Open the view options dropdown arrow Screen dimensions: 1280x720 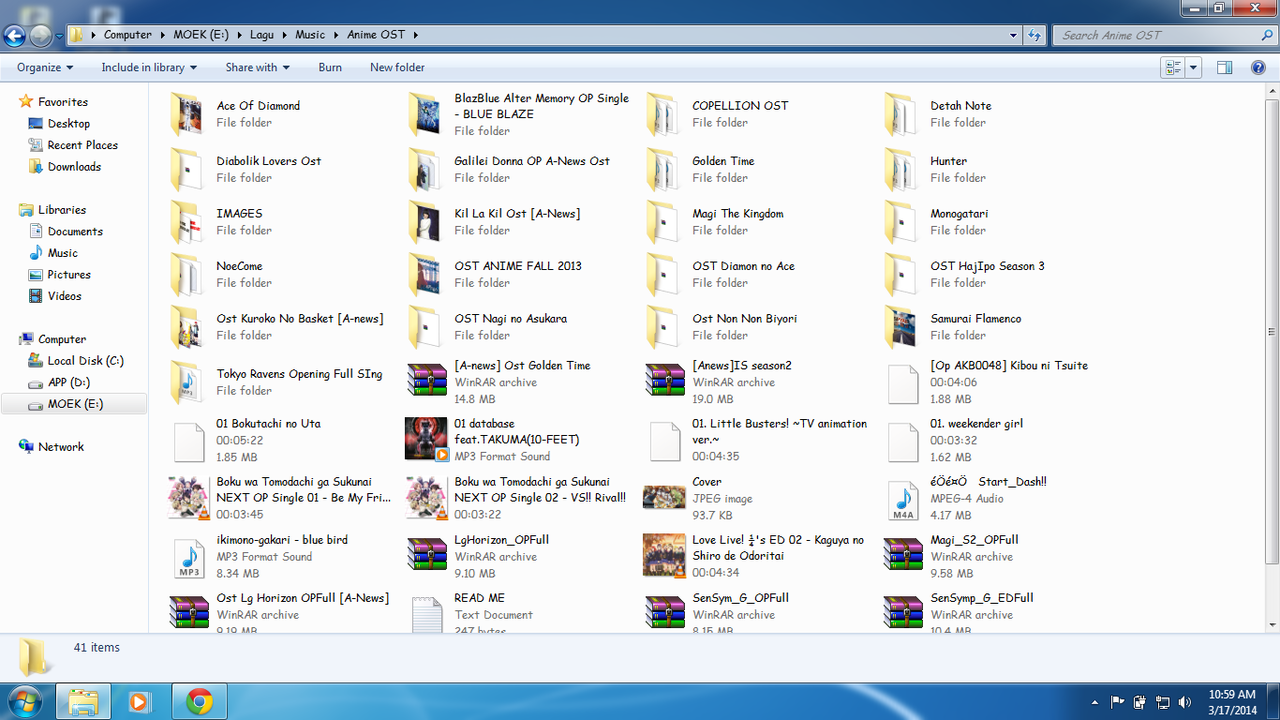pyautogui.click(x=1194, y=68)
